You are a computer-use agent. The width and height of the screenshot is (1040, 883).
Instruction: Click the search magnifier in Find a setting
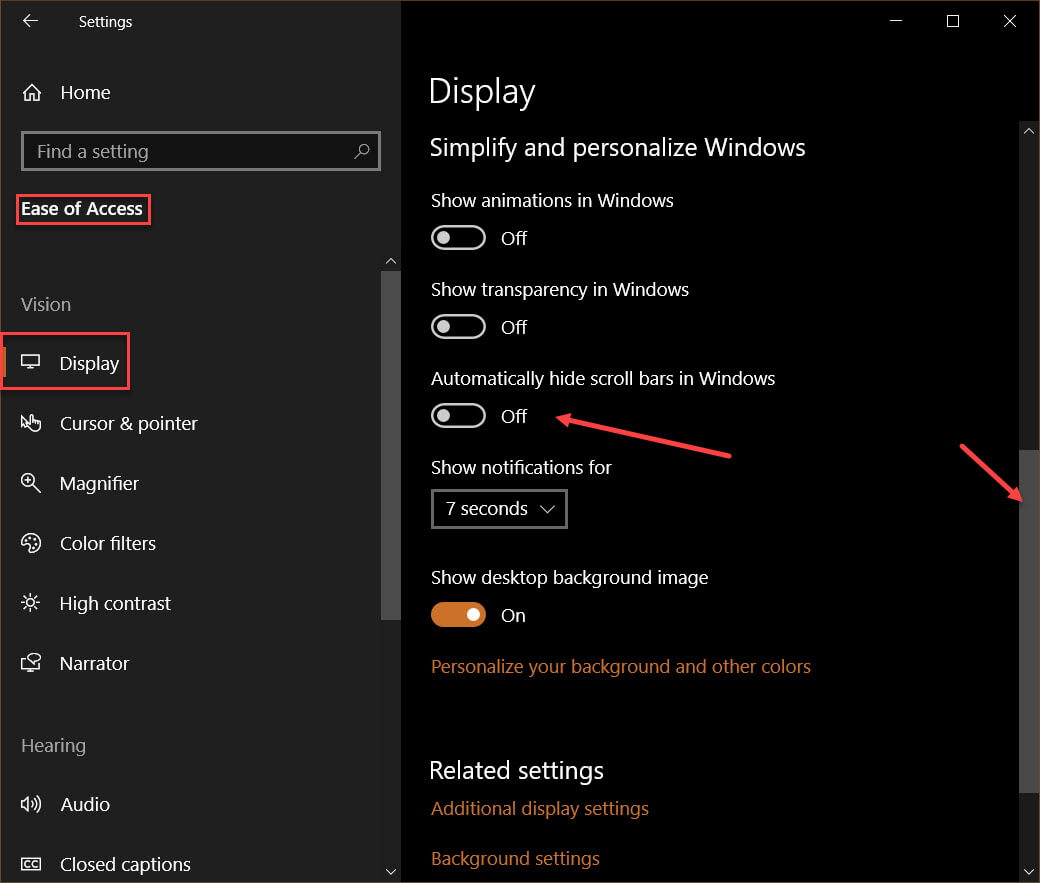361,151
